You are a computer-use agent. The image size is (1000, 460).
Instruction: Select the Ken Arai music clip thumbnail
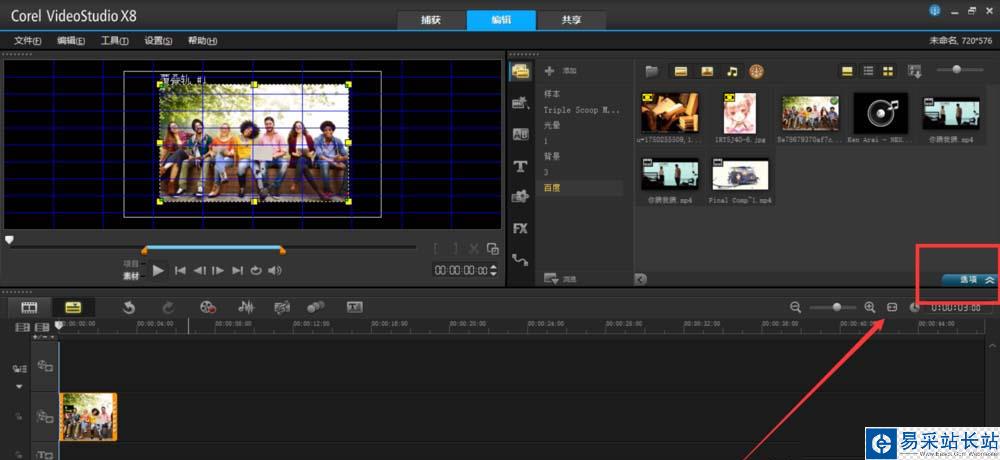pyautogui.click(x=880, y=112)
